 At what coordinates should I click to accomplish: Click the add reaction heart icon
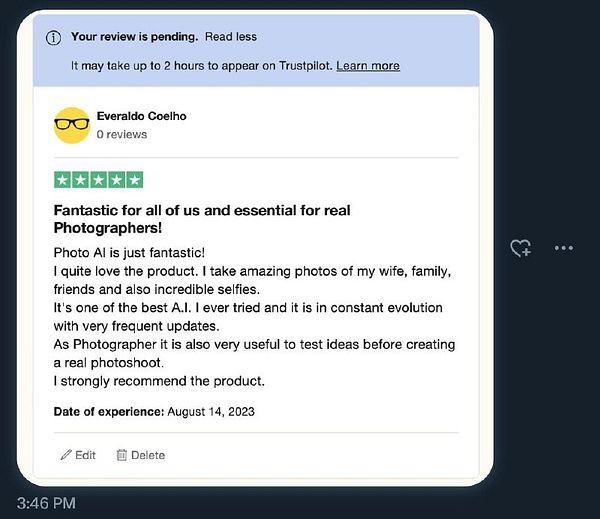[521, 248]
